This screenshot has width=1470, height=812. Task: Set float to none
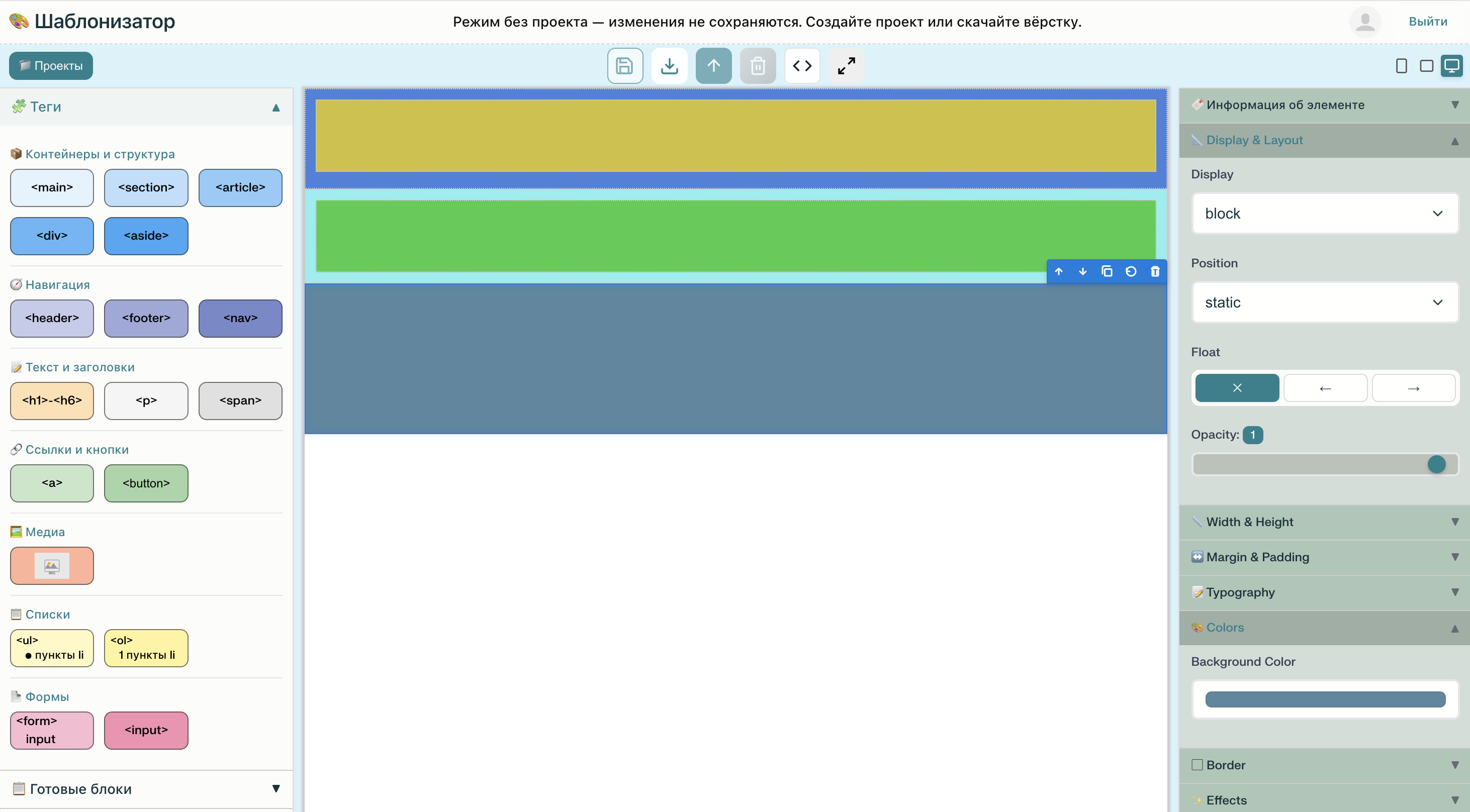pos(1237,388)
